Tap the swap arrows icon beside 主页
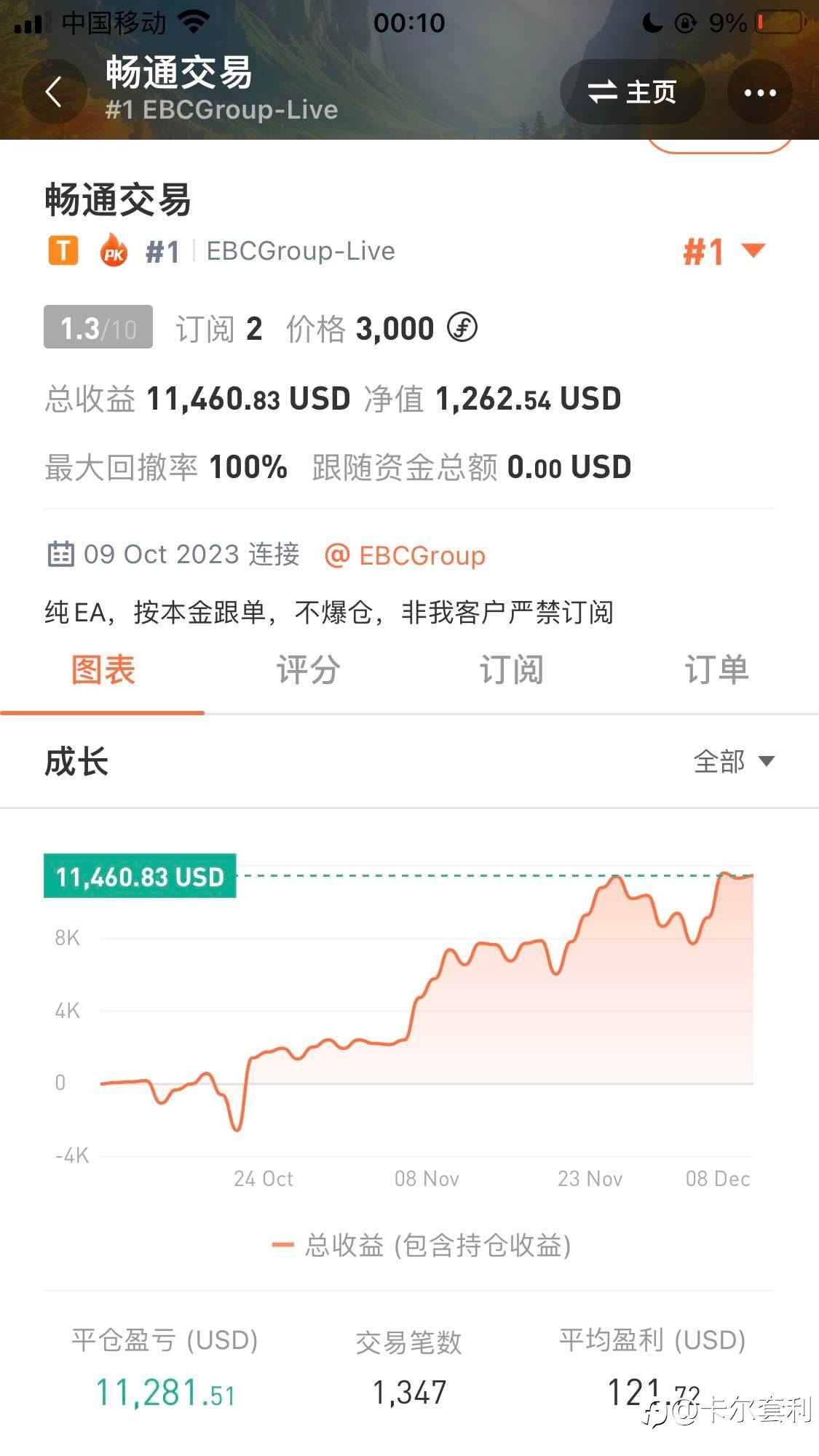The width and height of the screenshot is (819, 1456). 602,92
